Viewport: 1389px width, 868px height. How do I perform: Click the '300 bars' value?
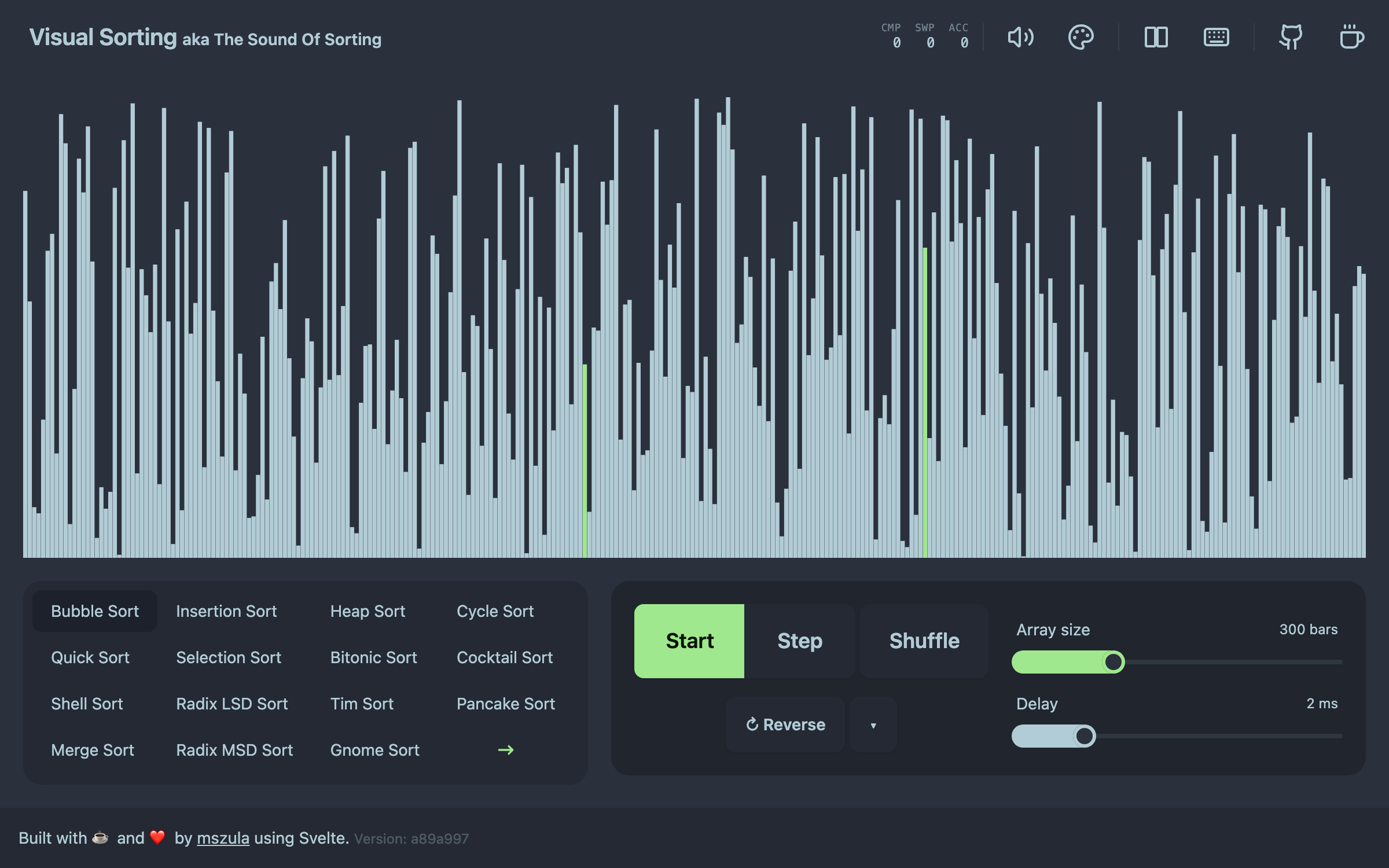1308,630
